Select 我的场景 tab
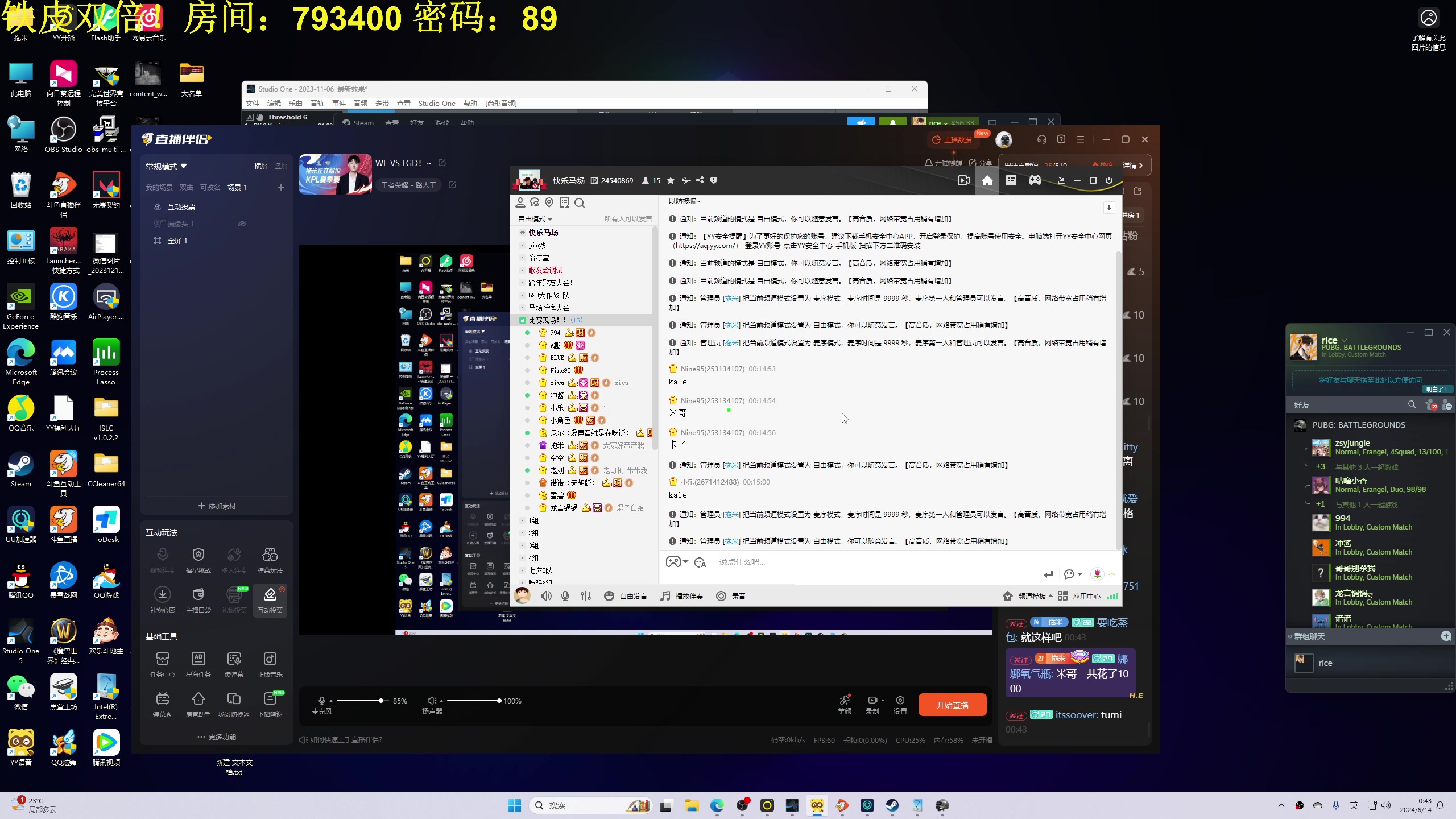The width and height of the screenshot is (1456, 819). (x=159, y=187)
